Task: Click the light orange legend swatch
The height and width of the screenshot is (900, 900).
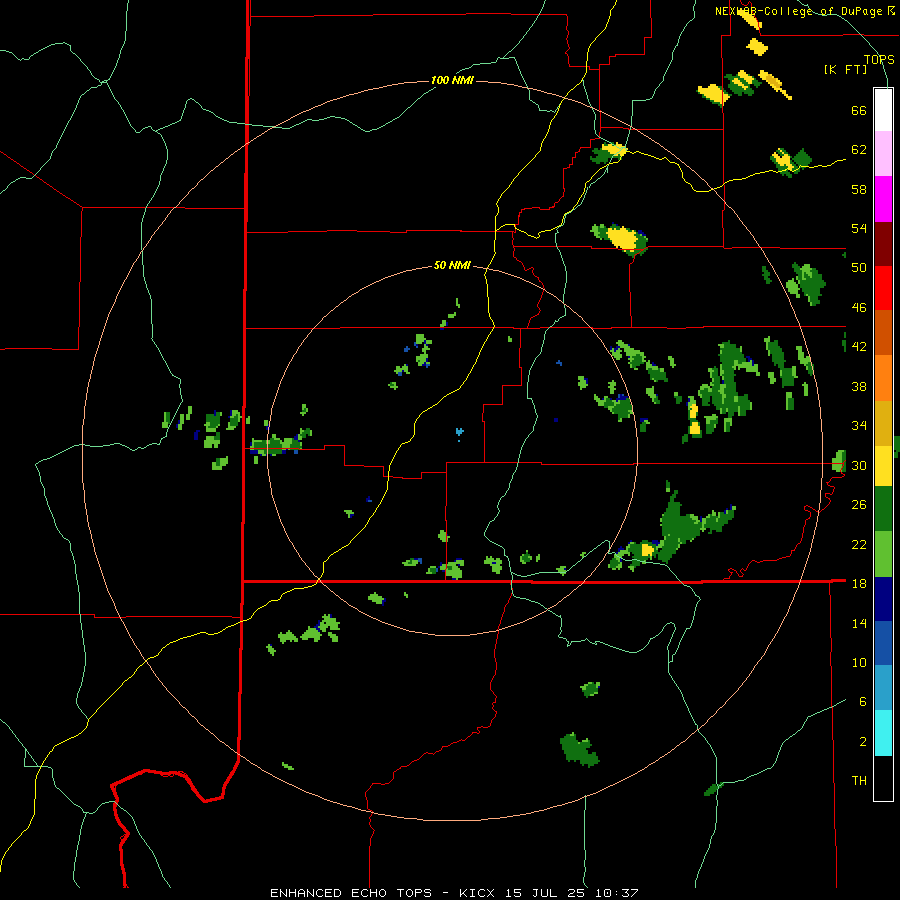Action: coord(883,378)
